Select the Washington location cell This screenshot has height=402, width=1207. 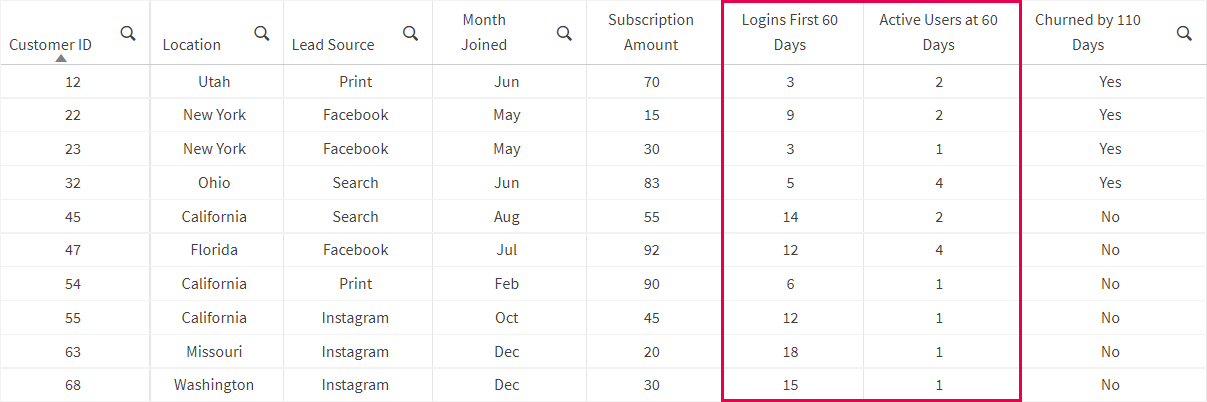click(214, 385)
